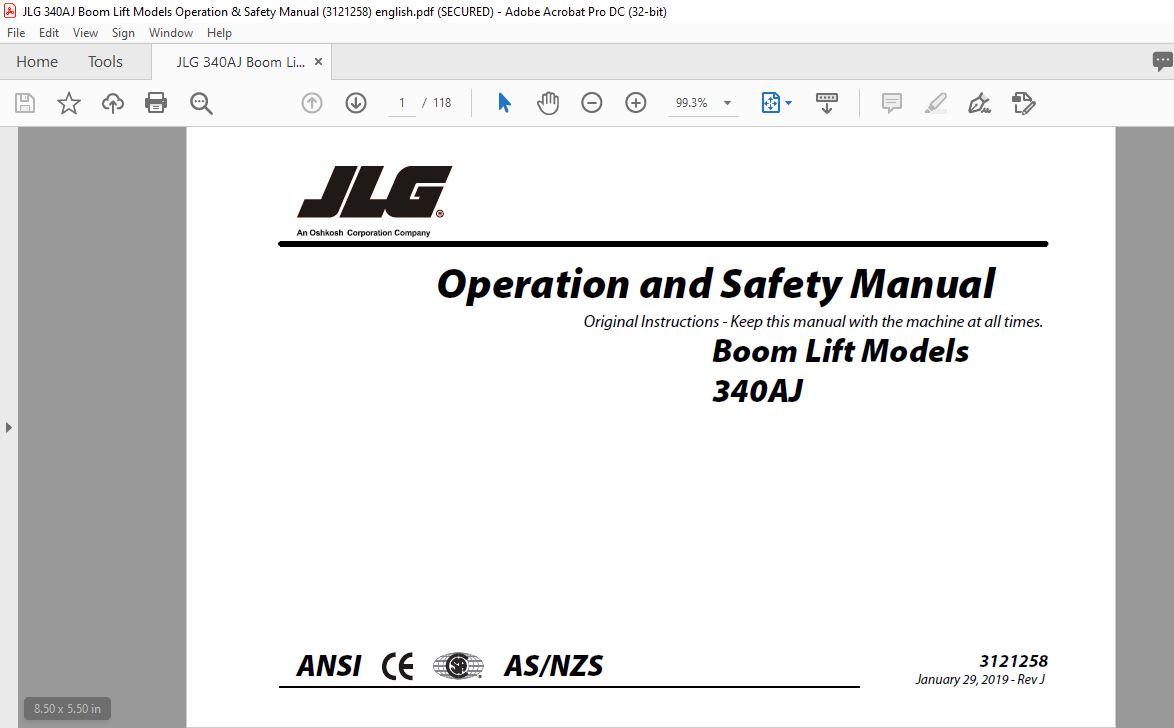Viewport: 1174px width, 728px height.
Task: Expand the left navigation pane
Action: 8,428
